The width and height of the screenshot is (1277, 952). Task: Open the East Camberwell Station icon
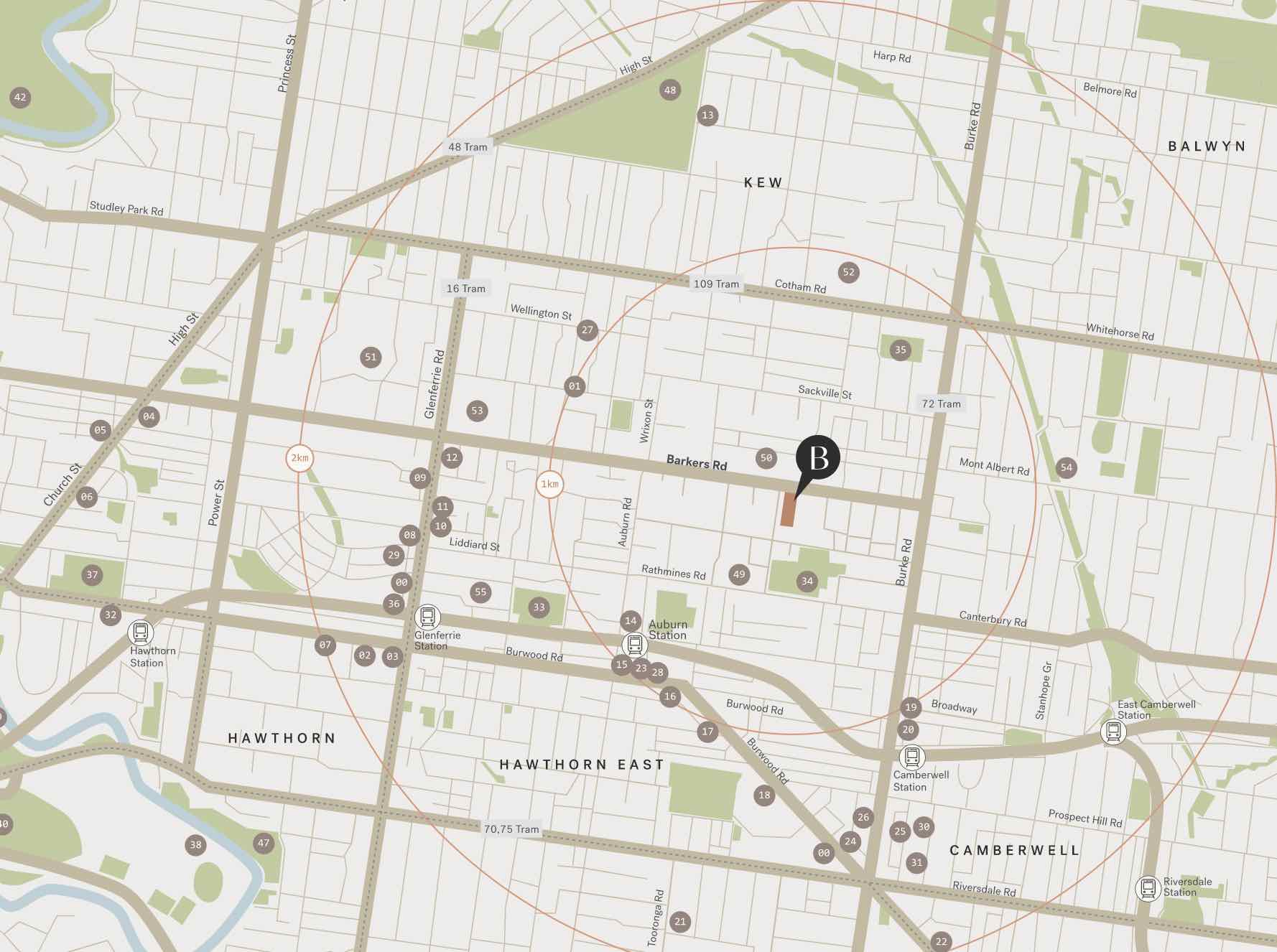[x=1113, y=732]
